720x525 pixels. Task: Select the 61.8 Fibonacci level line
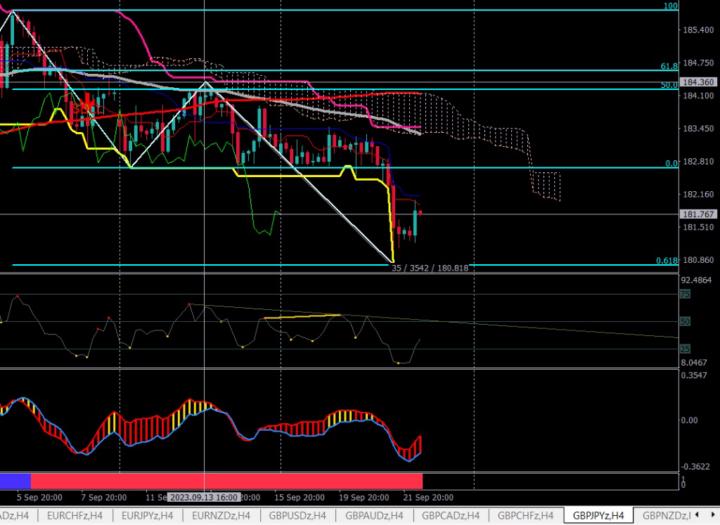coord(400,71)
